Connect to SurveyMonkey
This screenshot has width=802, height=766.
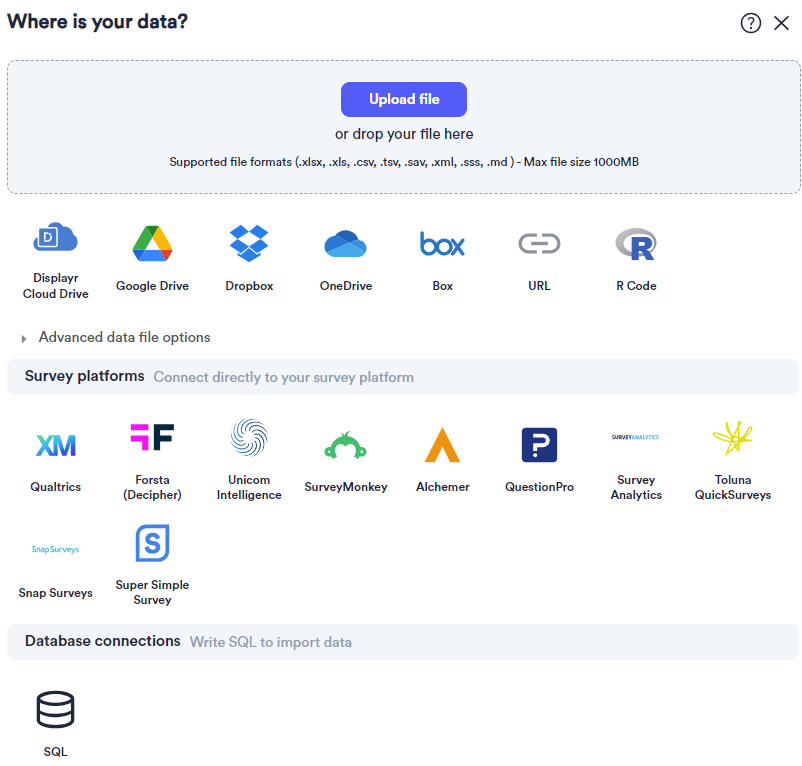(346, 460)
